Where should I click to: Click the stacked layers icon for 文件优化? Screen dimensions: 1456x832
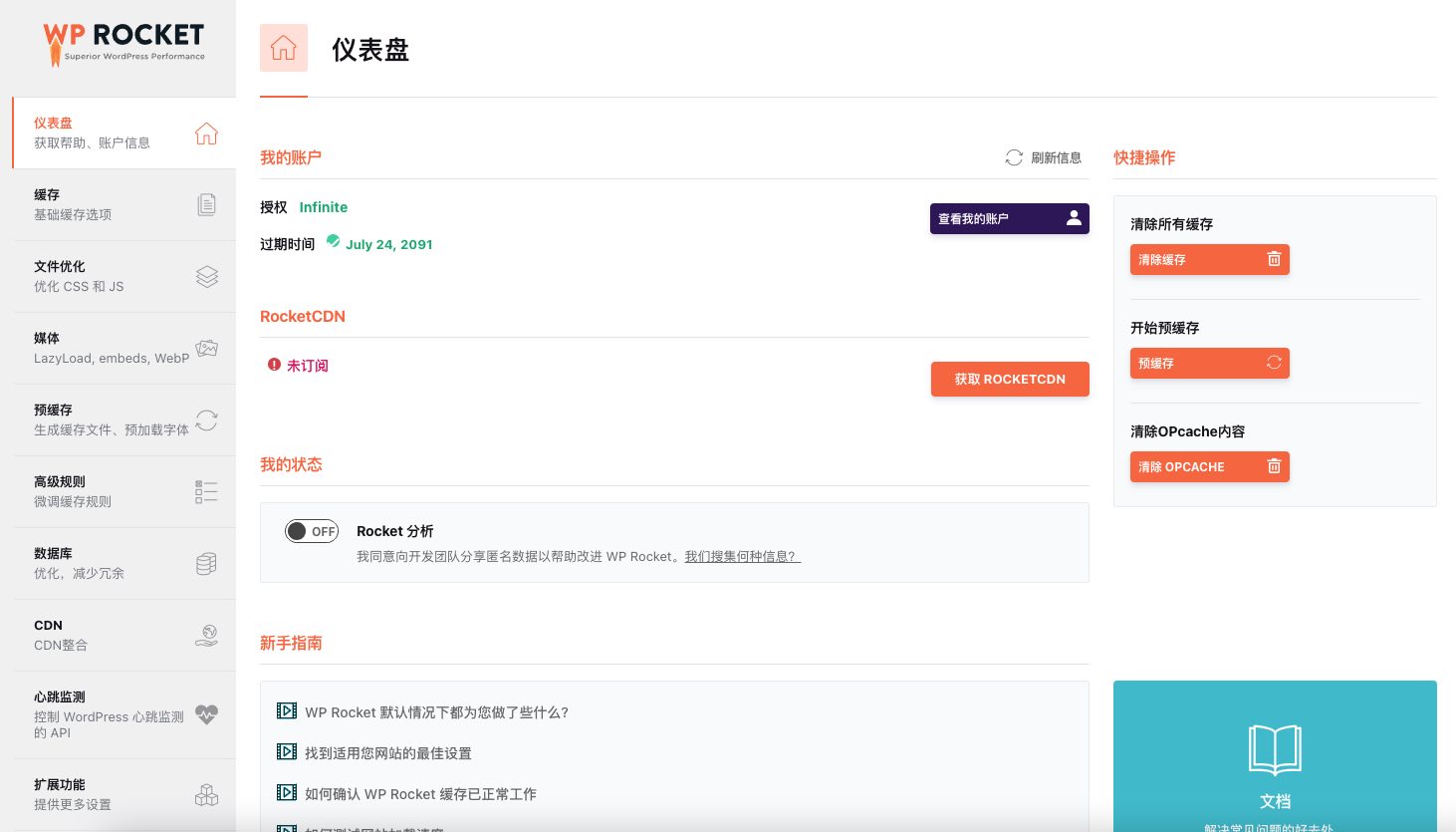coord(206,277)
